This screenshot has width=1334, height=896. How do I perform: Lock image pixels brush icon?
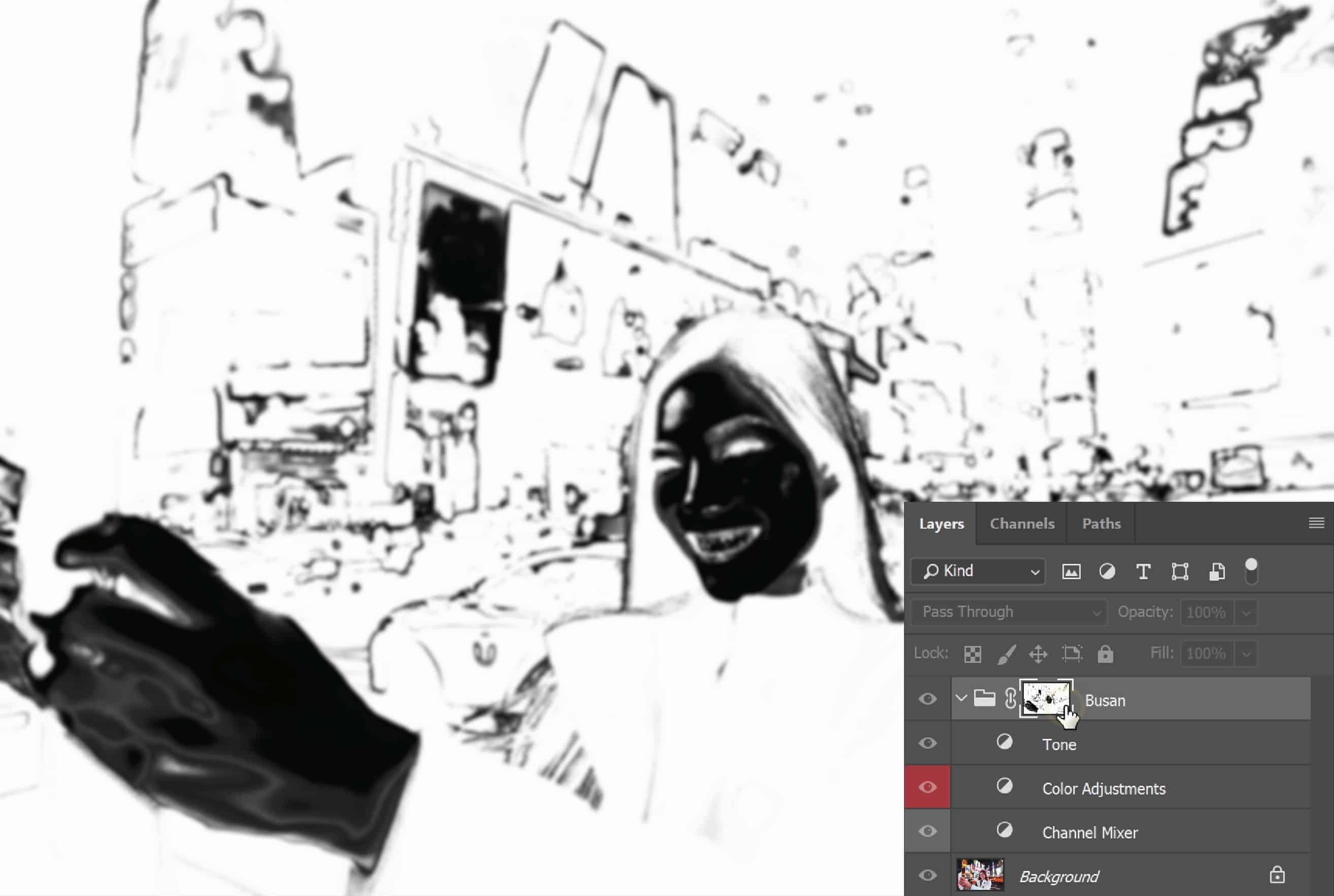tap(1006, 653)
